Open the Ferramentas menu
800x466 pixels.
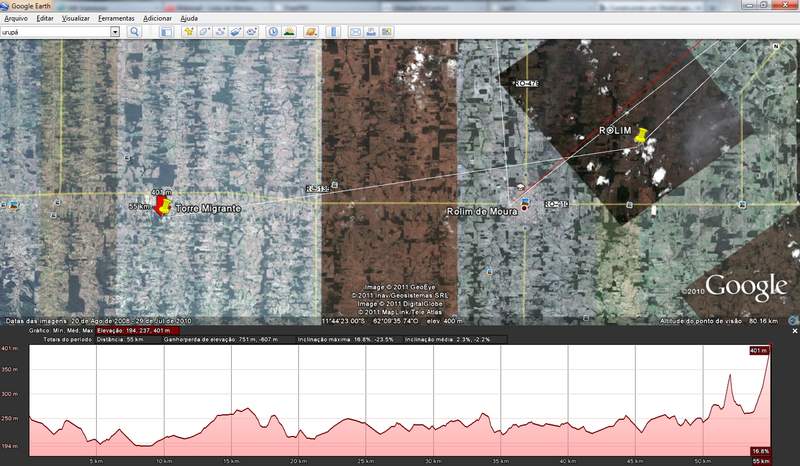[116, 18]
